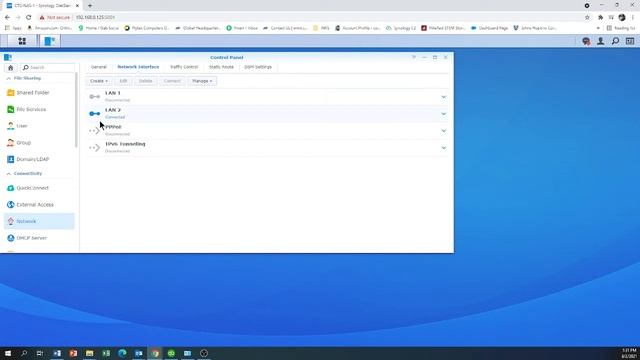Image resolution: width=640 pixels, height=360 pixels.
Task: Open the Create dropdown
Action: click(x=99, y=81)
